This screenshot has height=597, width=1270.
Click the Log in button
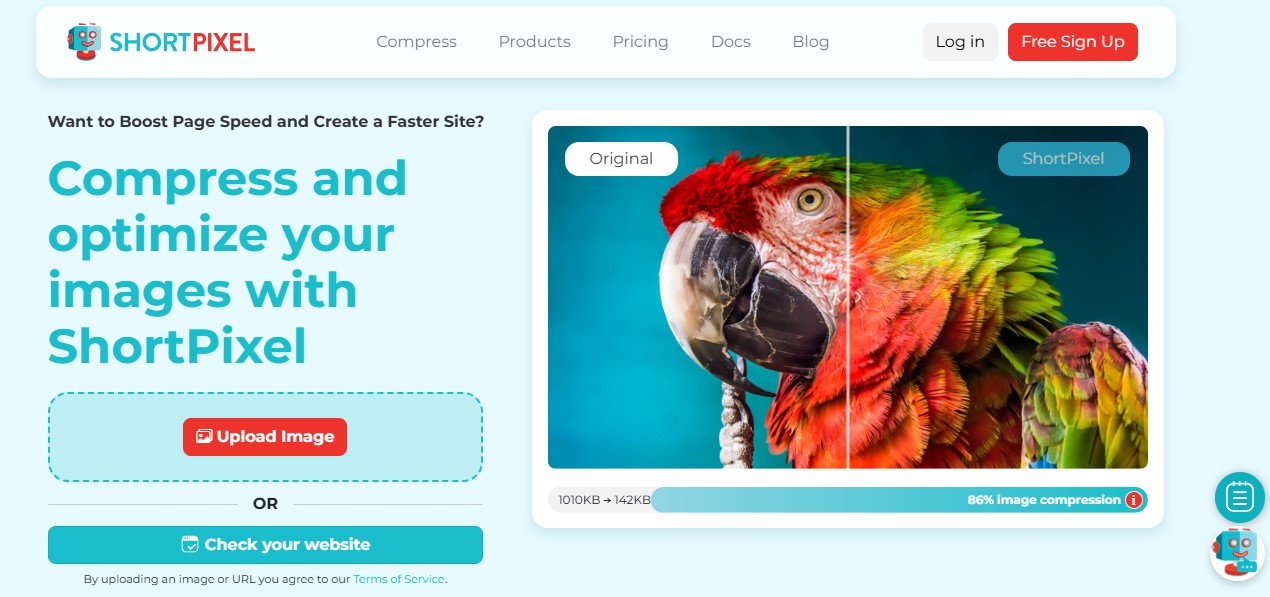(x=960, y=42)
